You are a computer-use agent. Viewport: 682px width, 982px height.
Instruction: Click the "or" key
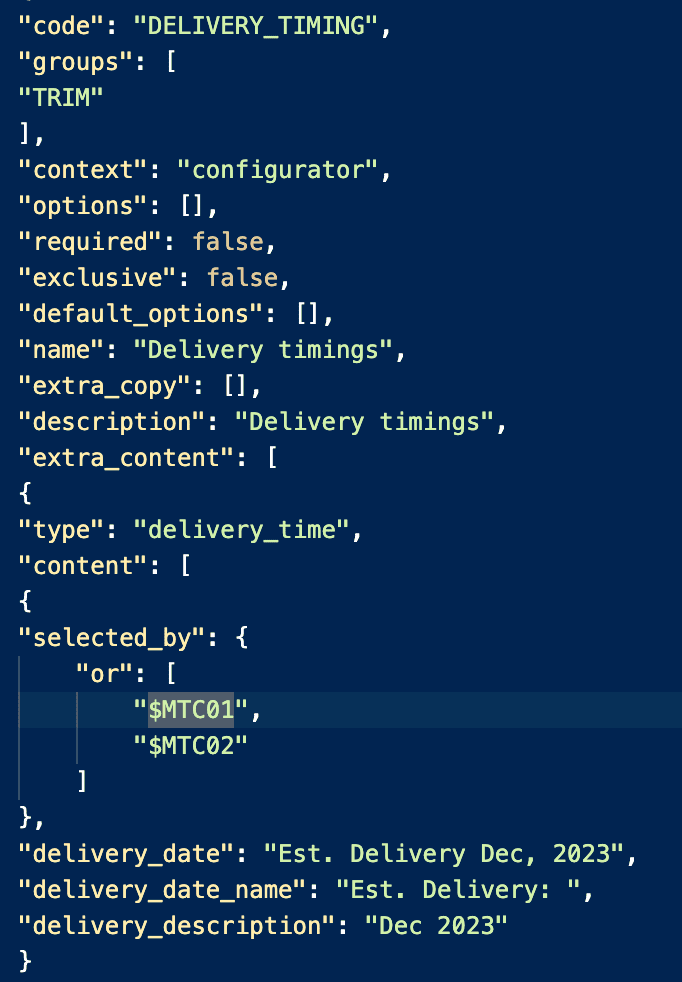pyautogui.click(x=104, y=674)
